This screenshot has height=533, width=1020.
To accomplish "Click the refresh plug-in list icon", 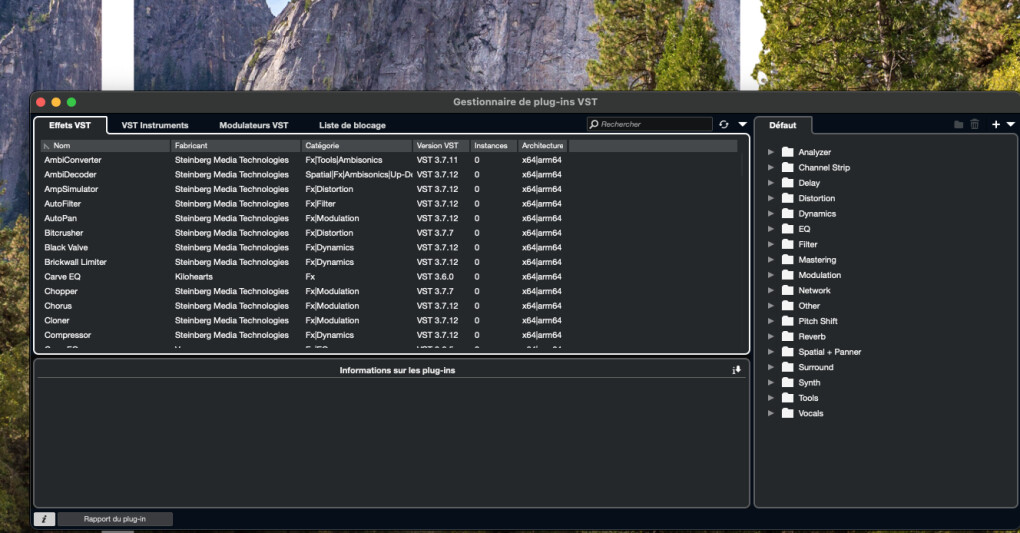I will (x=723, y=124).
